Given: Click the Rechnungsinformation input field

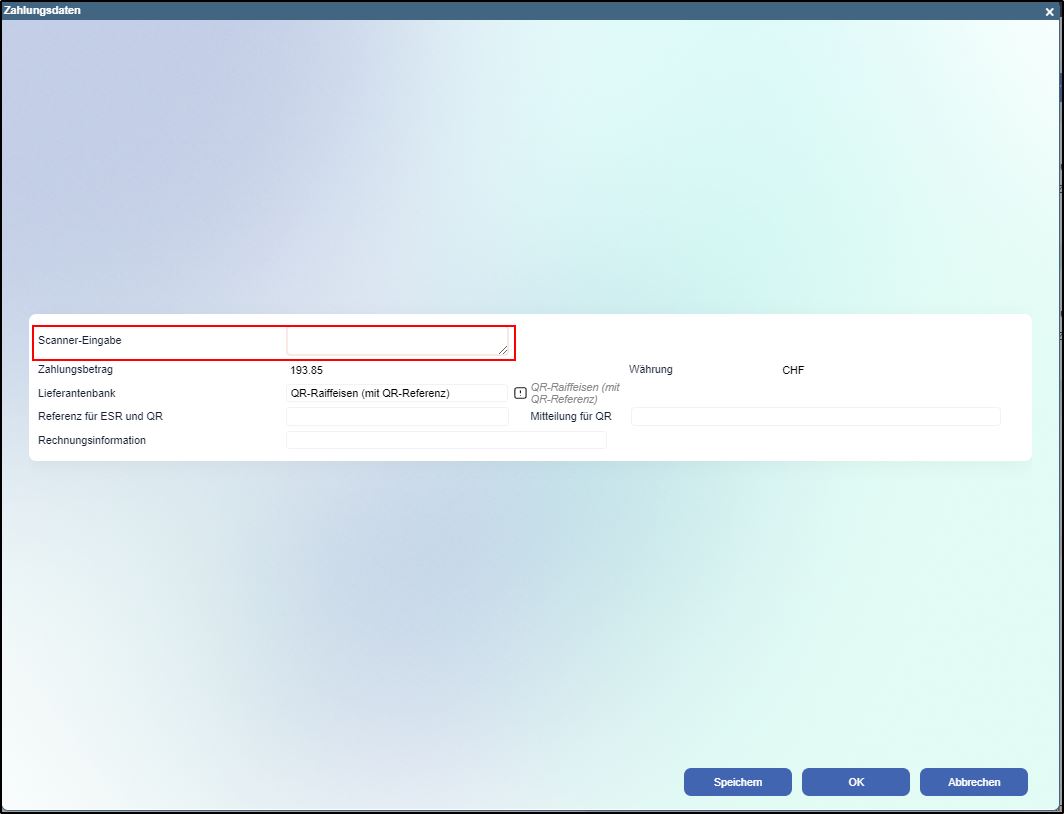Looking at the screenshot, I should pyautogui.click(x=446, y=440).
